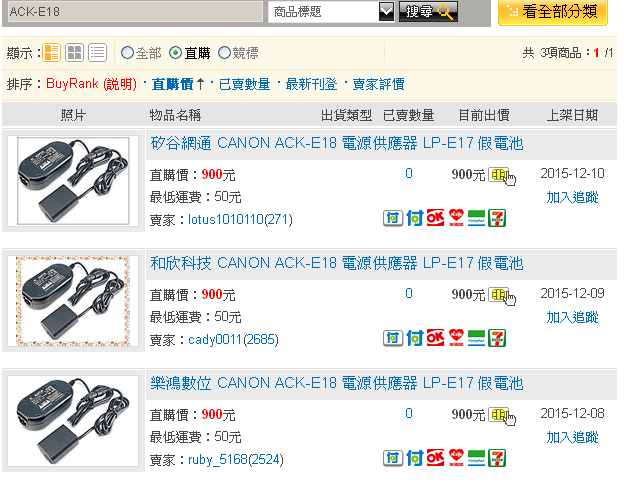This screenshot has height=498, width=624.
Task: Open seller cady0011 profile link
Action: pos(215,340)
